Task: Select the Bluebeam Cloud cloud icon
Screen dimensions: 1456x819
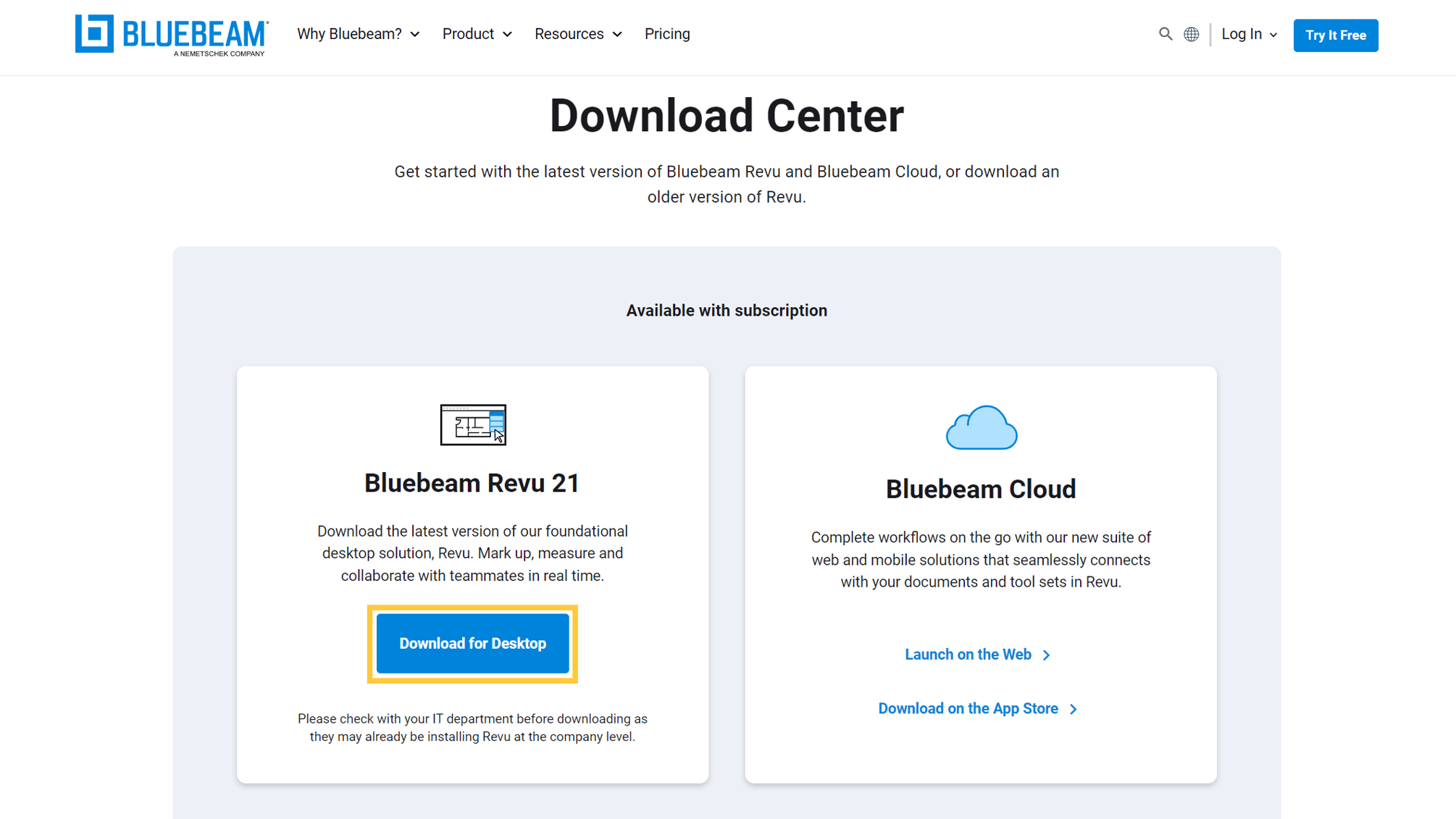Action: (981, 427)
